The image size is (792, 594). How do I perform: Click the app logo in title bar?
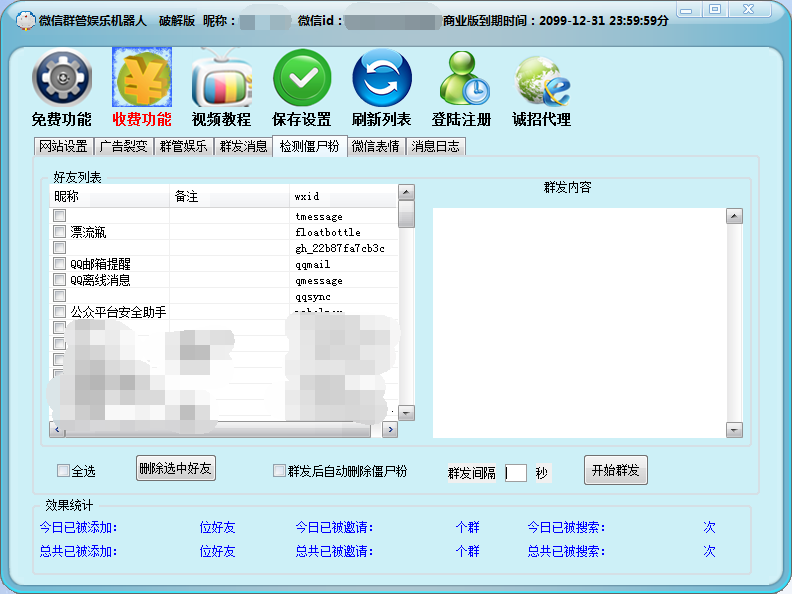[25, 20]
